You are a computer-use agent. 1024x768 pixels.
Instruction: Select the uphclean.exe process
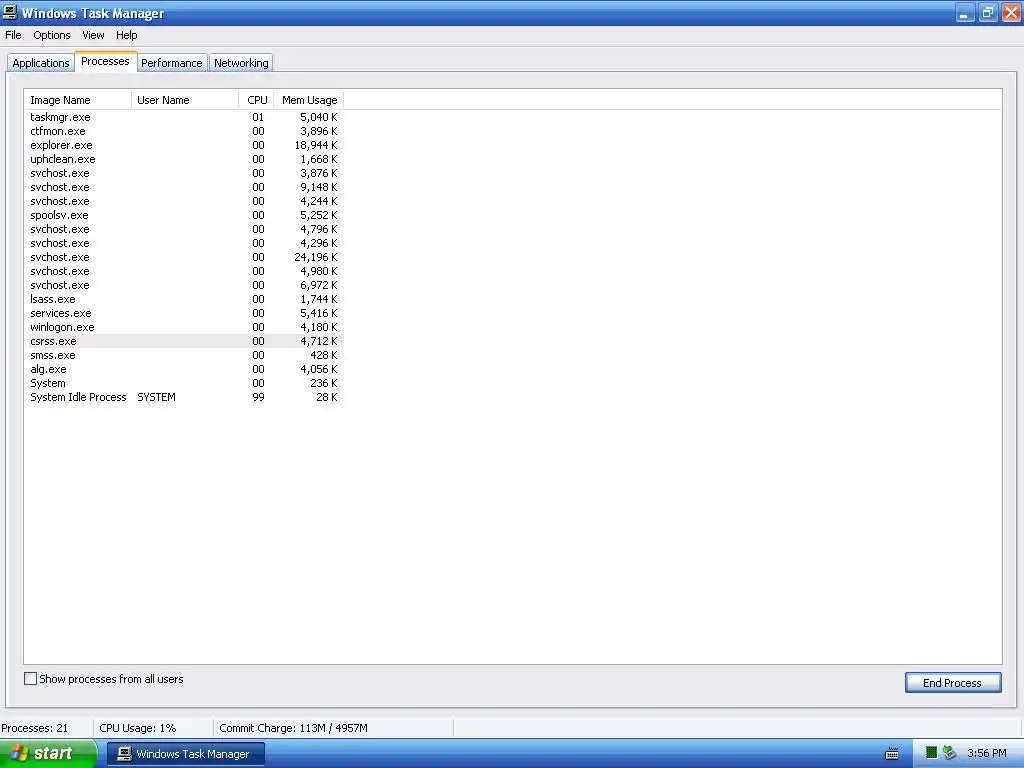184,159
